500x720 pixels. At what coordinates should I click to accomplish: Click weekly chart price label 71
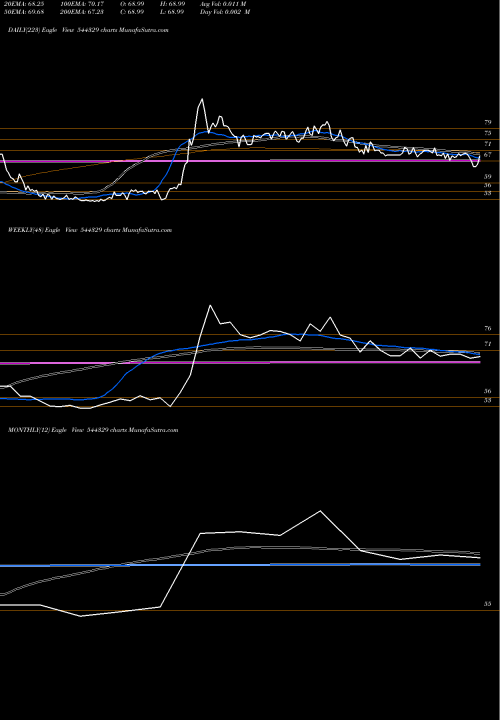[488, 343]
